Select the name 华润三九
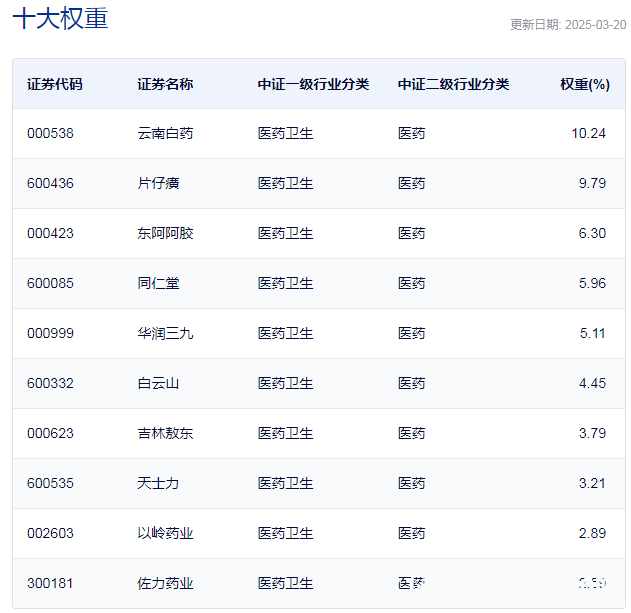This screenshot has width=631, height=613. point(165,333)
